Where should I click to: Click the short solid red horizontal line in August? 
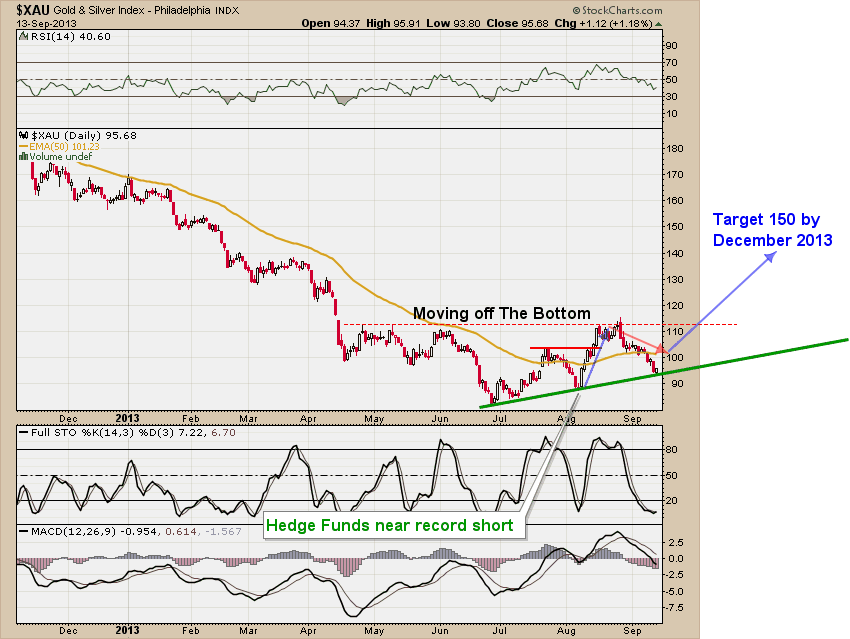(557, 348)
